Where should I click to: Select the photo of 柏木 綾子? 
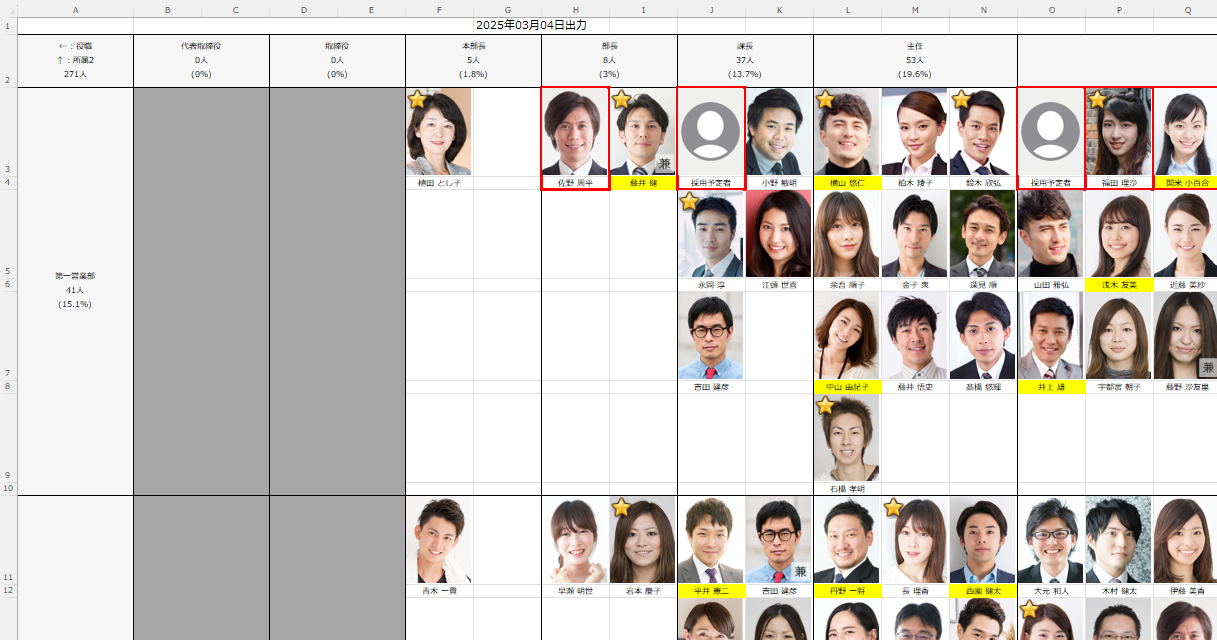(x=915, y=131)
